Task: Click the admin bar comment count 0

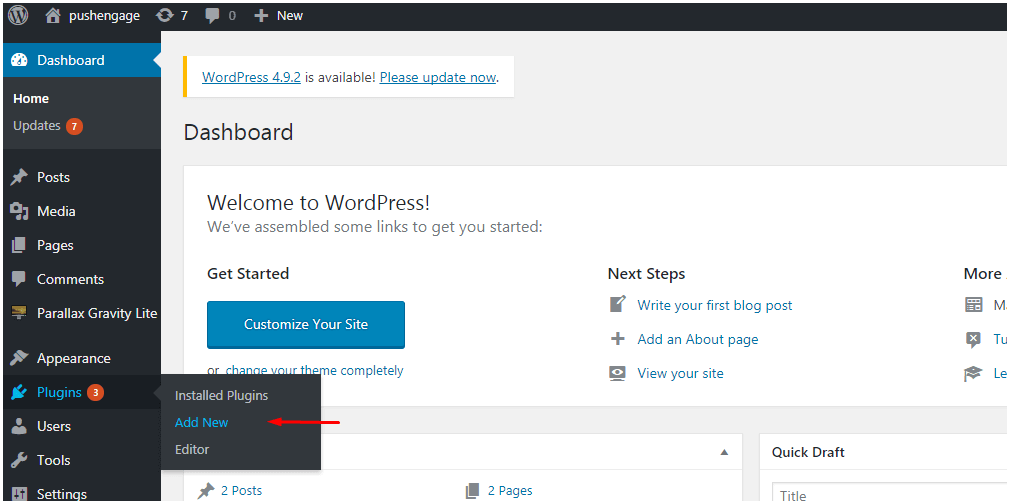Action: coord(232,16)
